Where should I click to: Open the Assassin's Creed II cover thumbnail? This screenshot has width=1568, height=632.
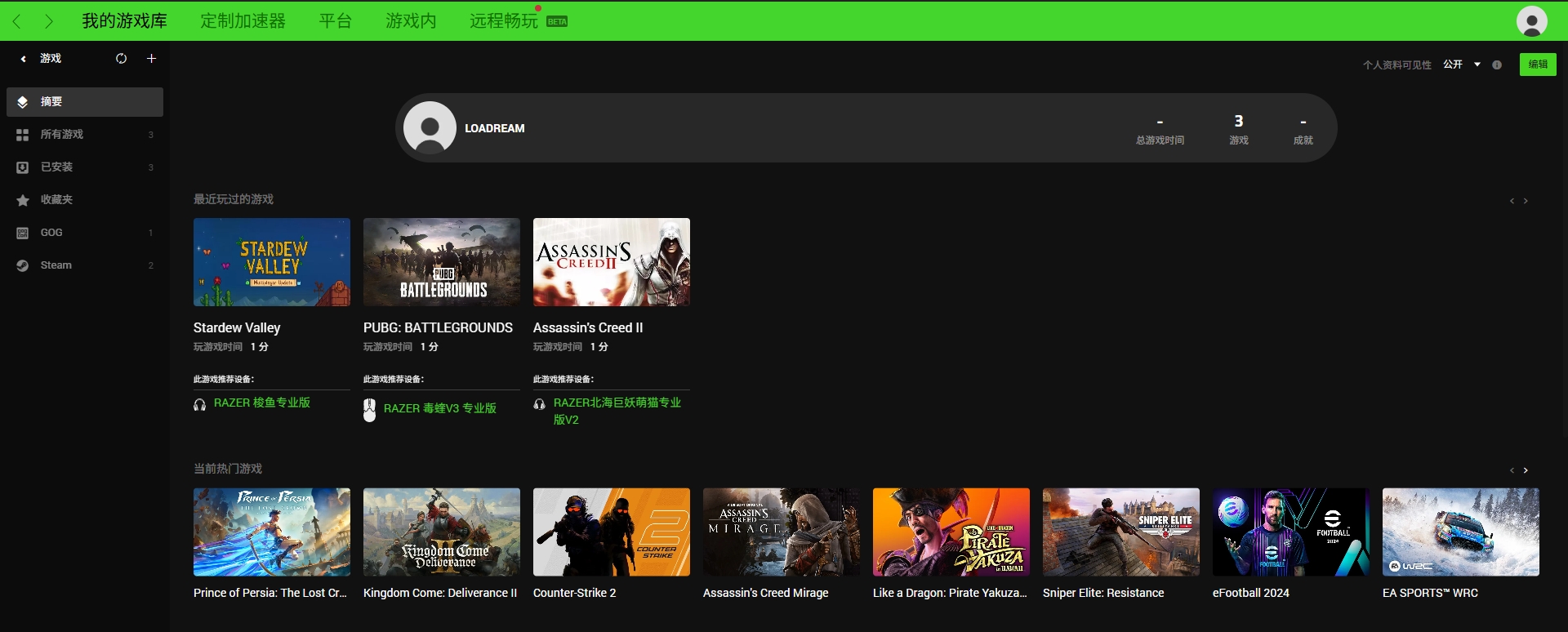[x=612, y=262]
